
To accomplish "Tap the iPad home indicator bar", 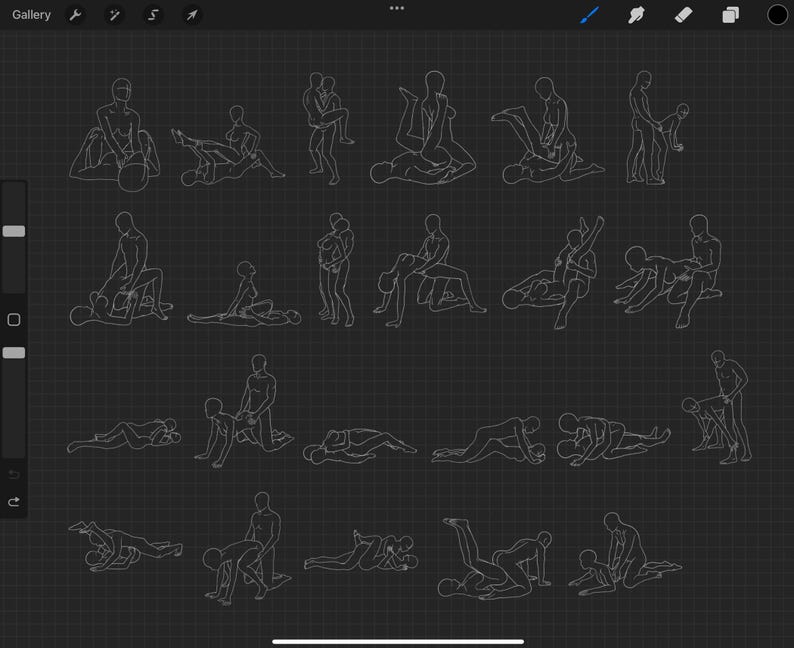I will point(398,642).
